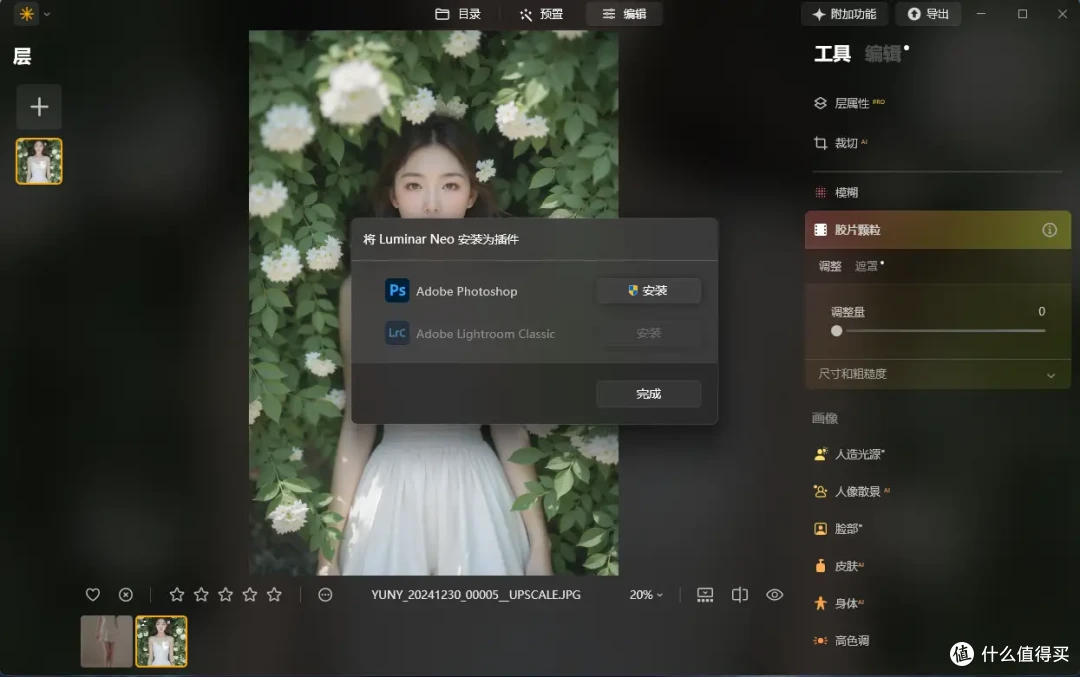Click the Adobe Photoshop label text

click(x=466, y=291)
